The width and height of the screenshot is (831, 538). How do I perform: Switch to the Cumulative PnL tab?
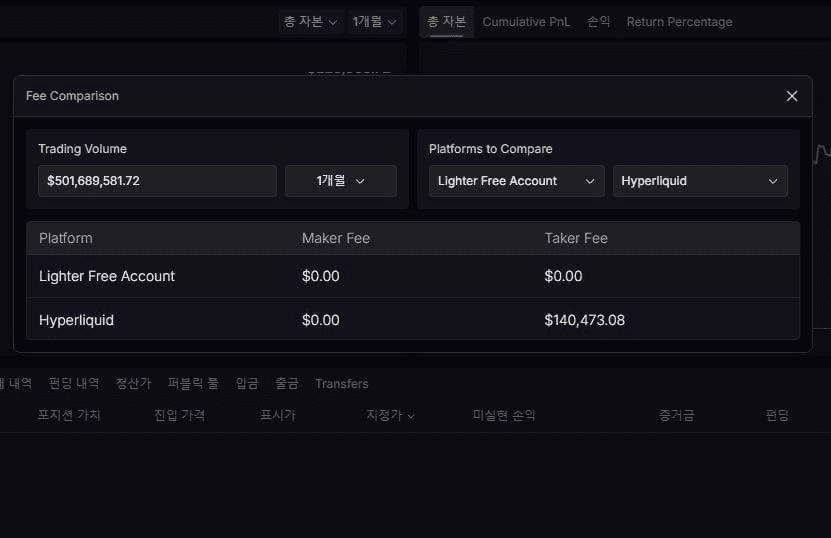point(526,22)
